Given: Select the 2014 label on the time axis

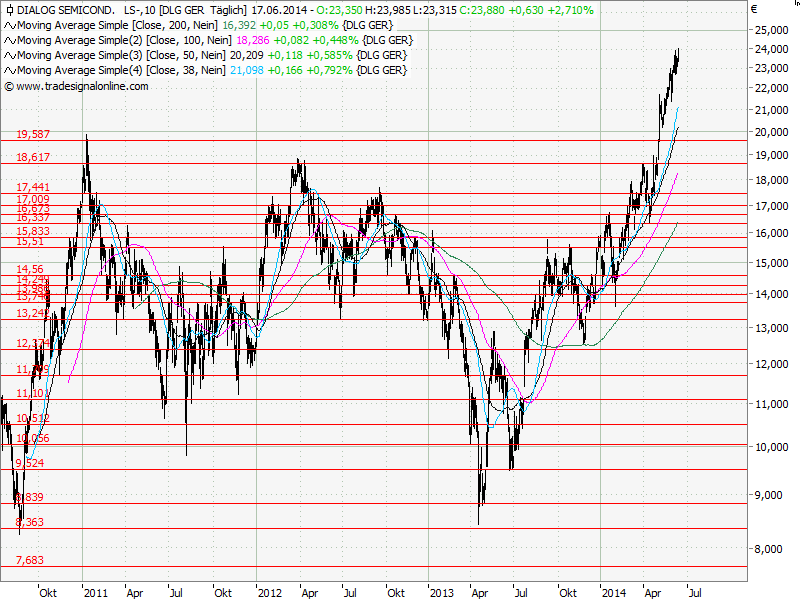Looking at the screenshot, I should coord(612,592).
